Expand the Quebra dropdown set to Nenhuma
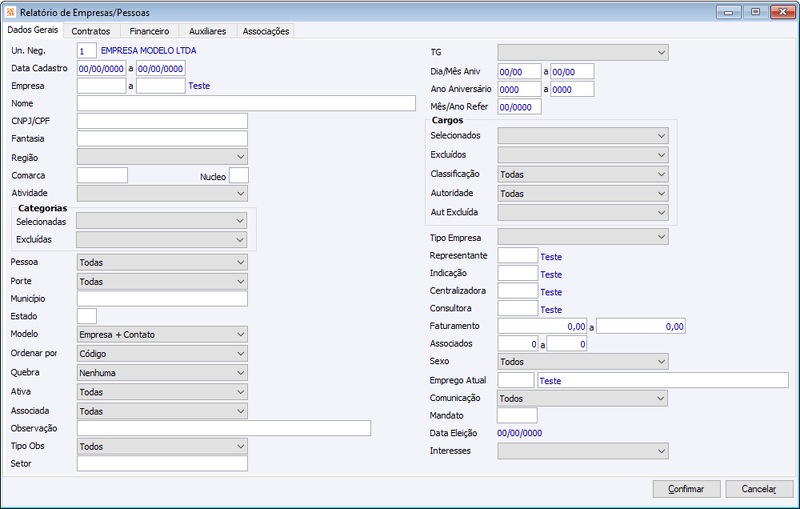The image size is (800, 509). coord(162,373)
